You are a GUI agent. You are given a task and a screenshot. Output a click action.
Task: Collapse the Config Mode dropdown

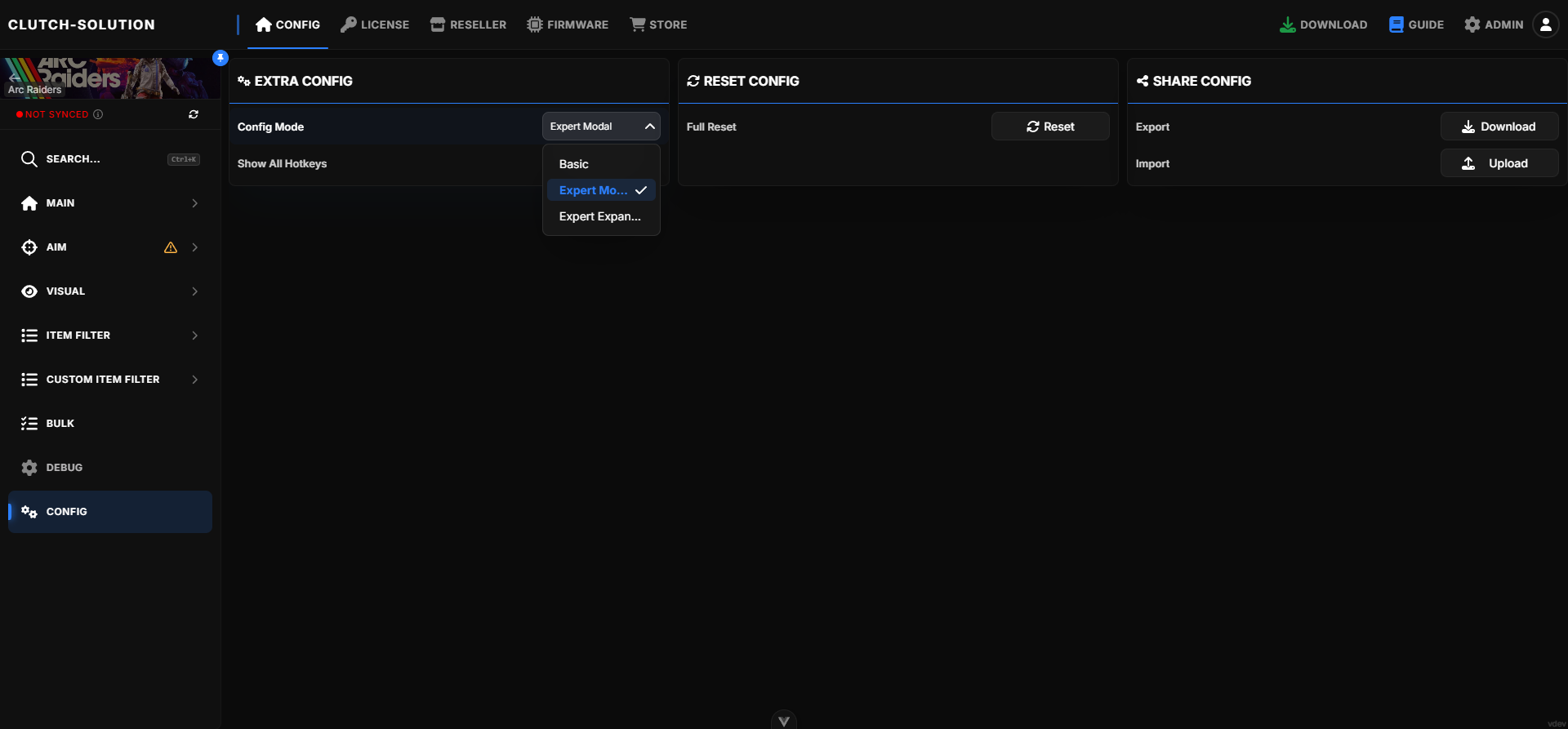pos(601,127)
